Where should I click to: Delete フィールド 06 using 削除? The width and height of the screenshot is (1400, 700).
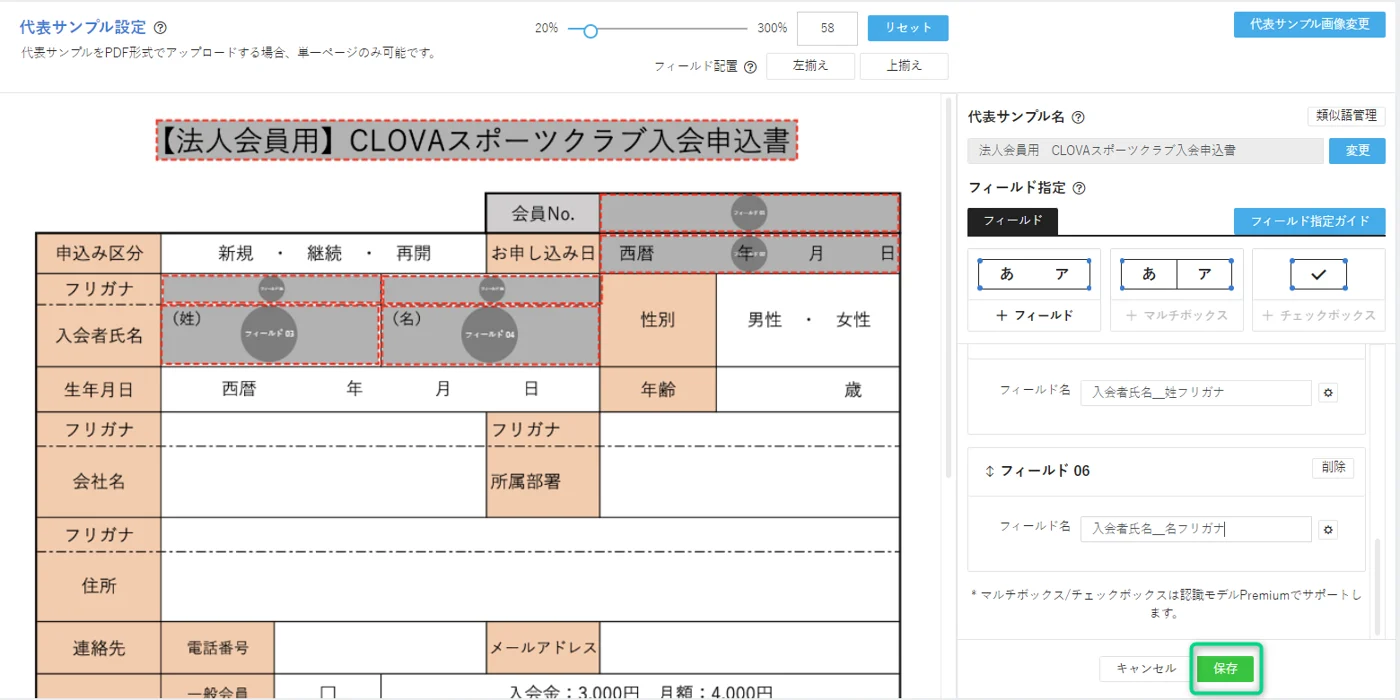[1332, 467]
